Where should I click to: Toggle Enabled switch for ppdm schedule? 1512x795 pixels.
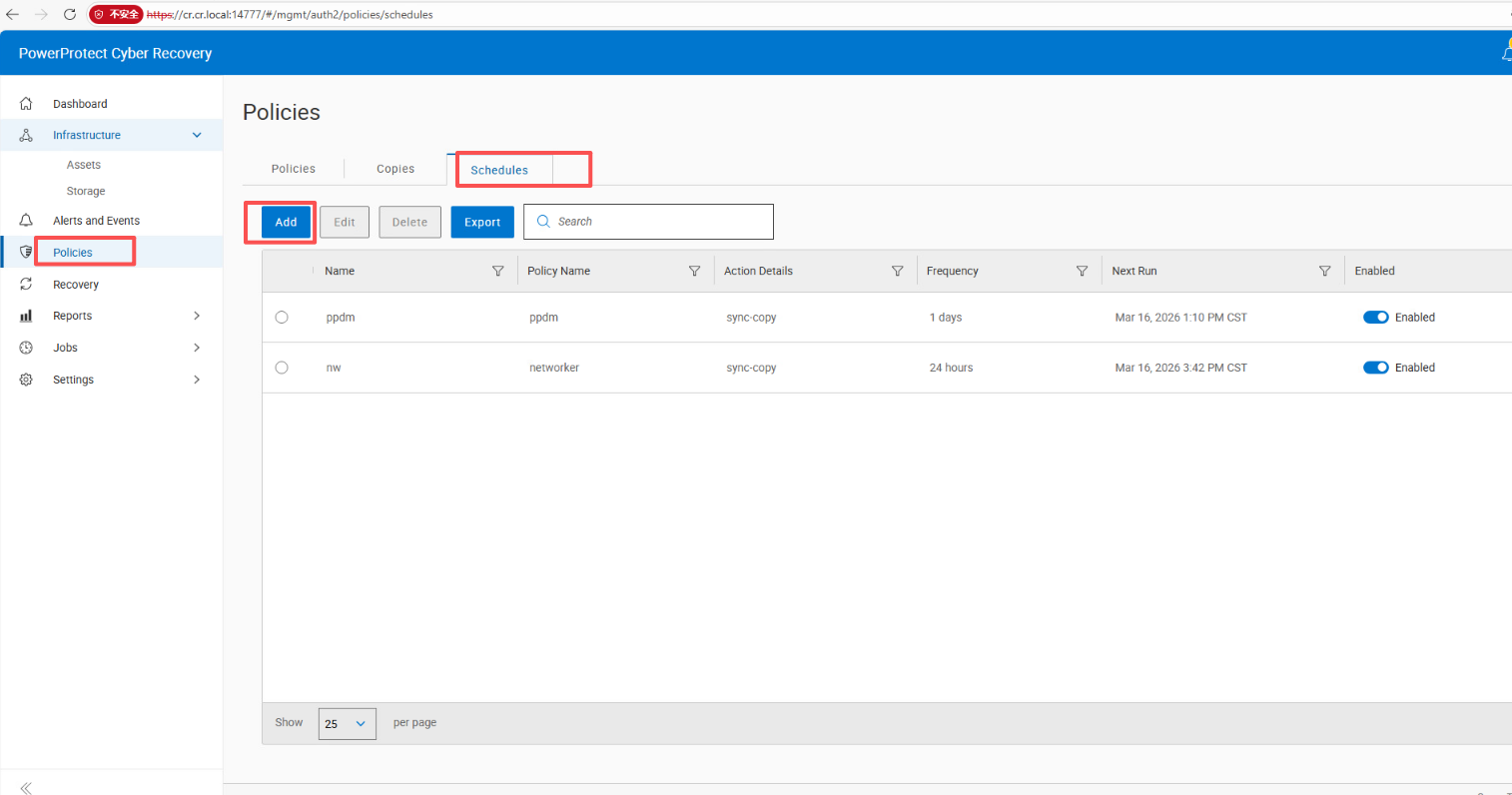(x=1376, y=318)
